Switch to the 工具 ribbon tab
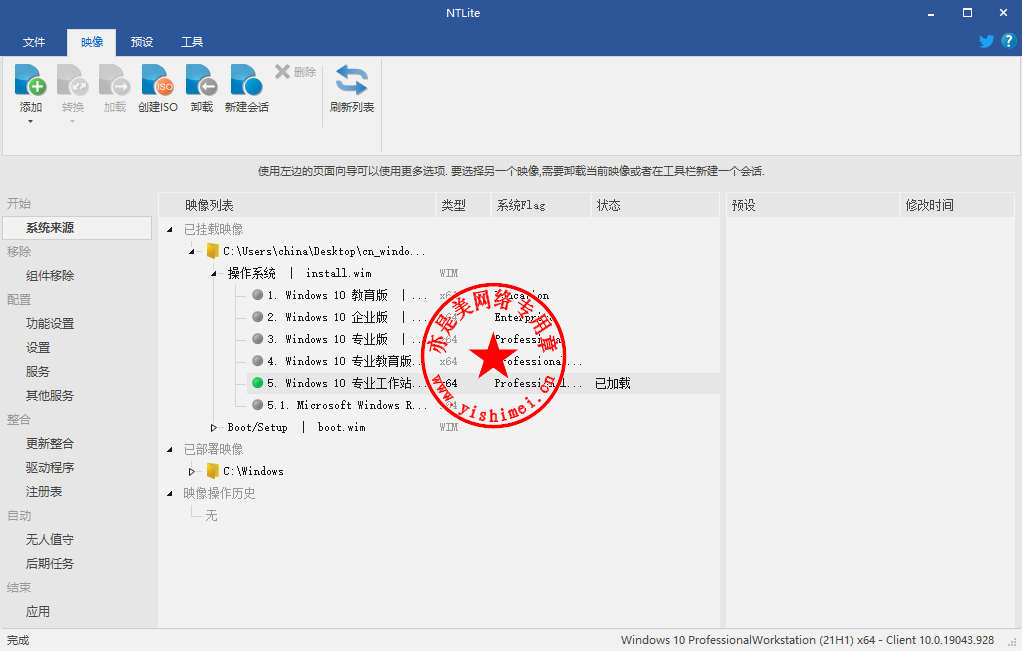 click(x=192, y=42)
